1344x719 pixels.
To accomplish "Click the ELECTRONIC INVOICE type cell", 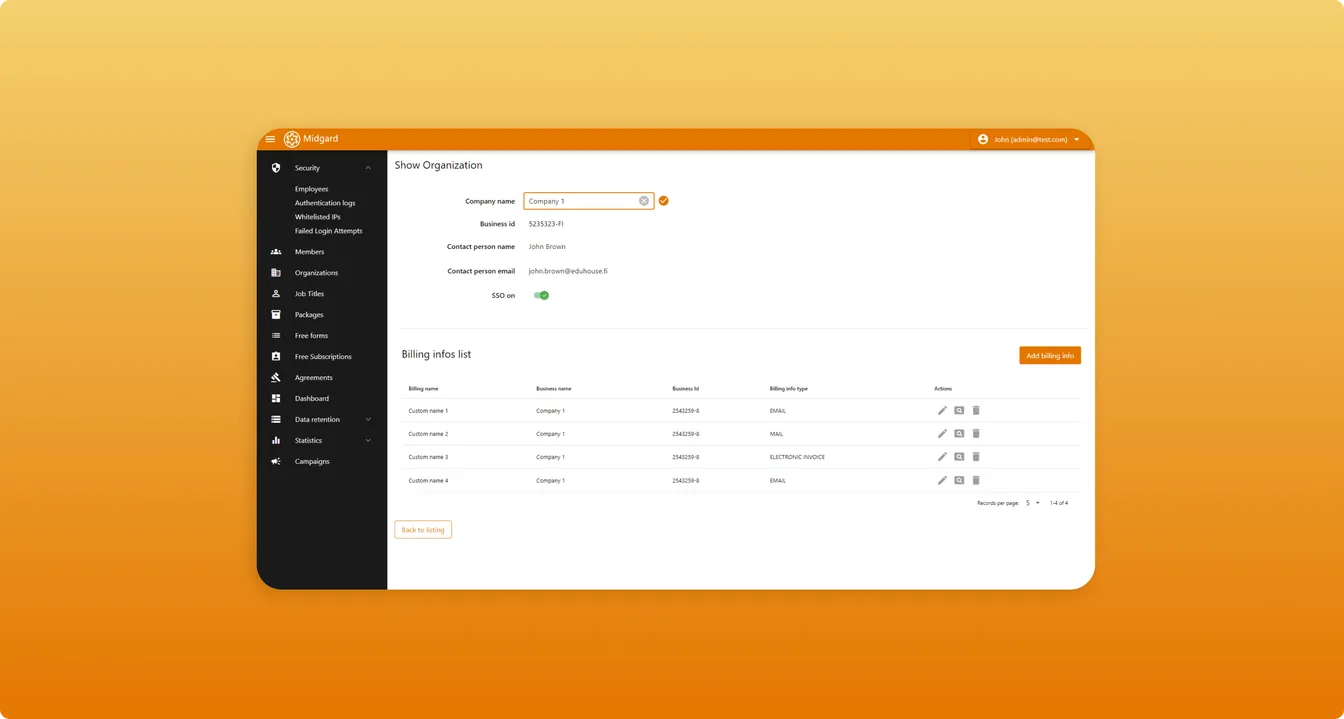I will coord(797,457).
